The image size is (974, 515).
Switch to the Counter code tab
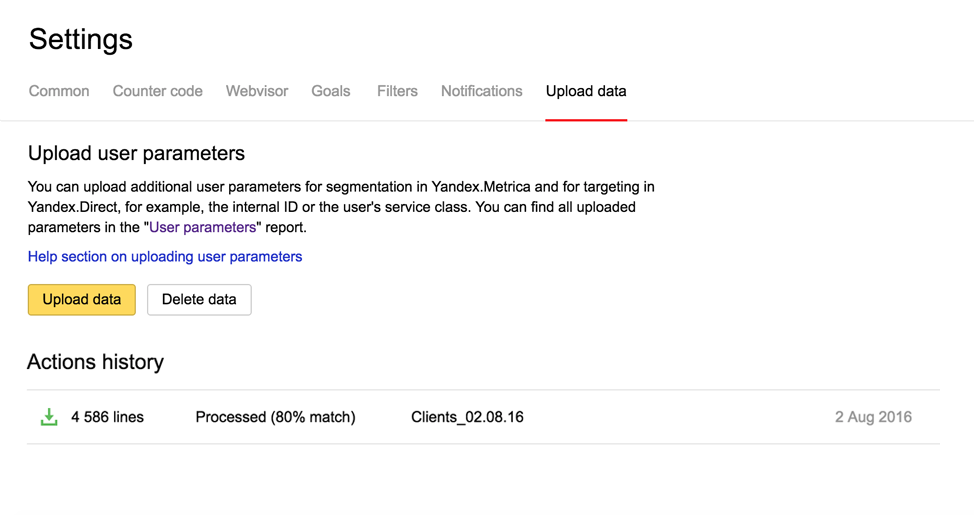click(157, 91)
